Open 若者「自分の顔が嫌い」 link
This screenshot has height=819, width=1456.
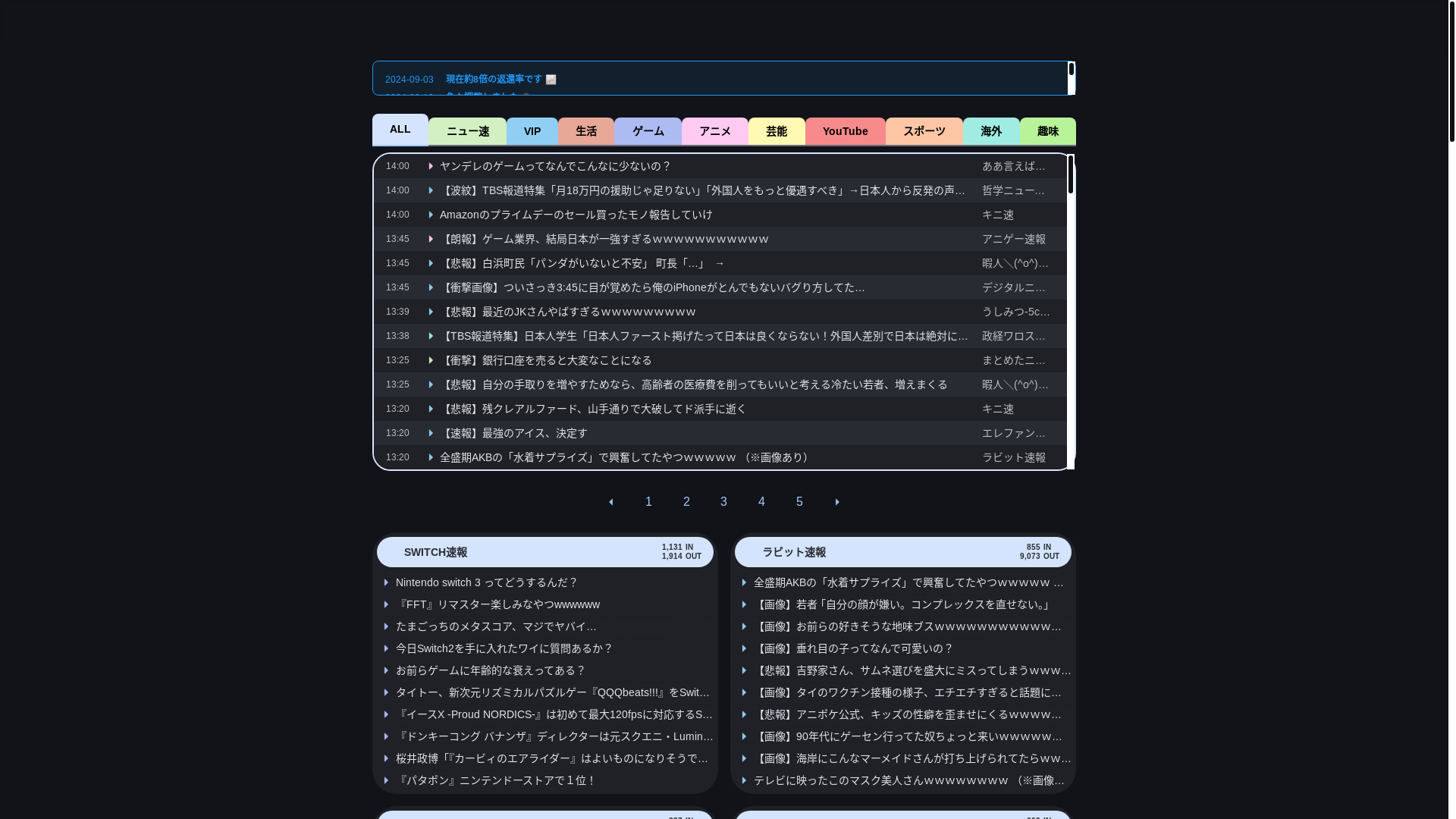click(x=903, y=604)
